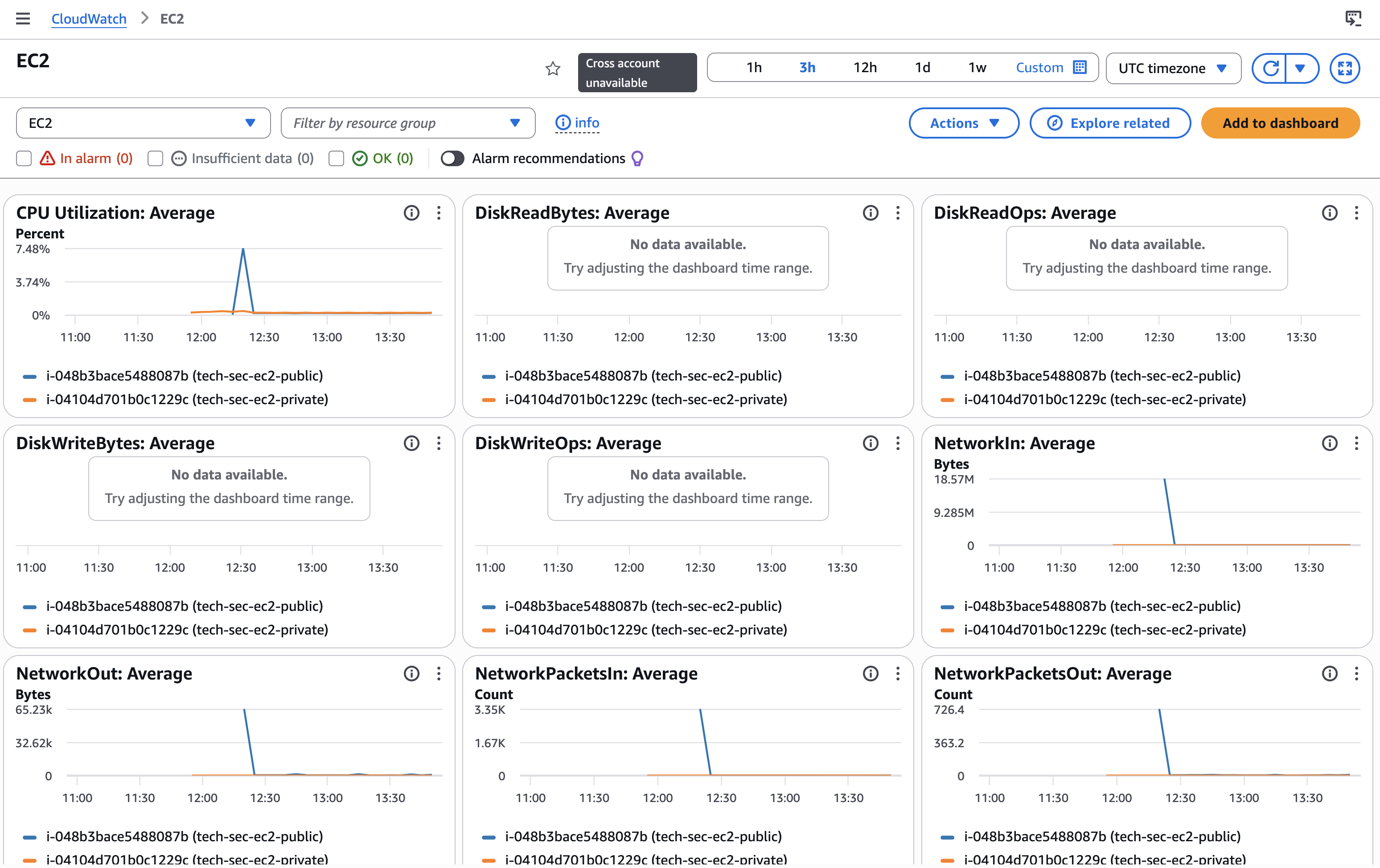This screenshot has height=868, width=1380.
Task: Show info for DiskReadBytes widget
Action: click(871, 213)
